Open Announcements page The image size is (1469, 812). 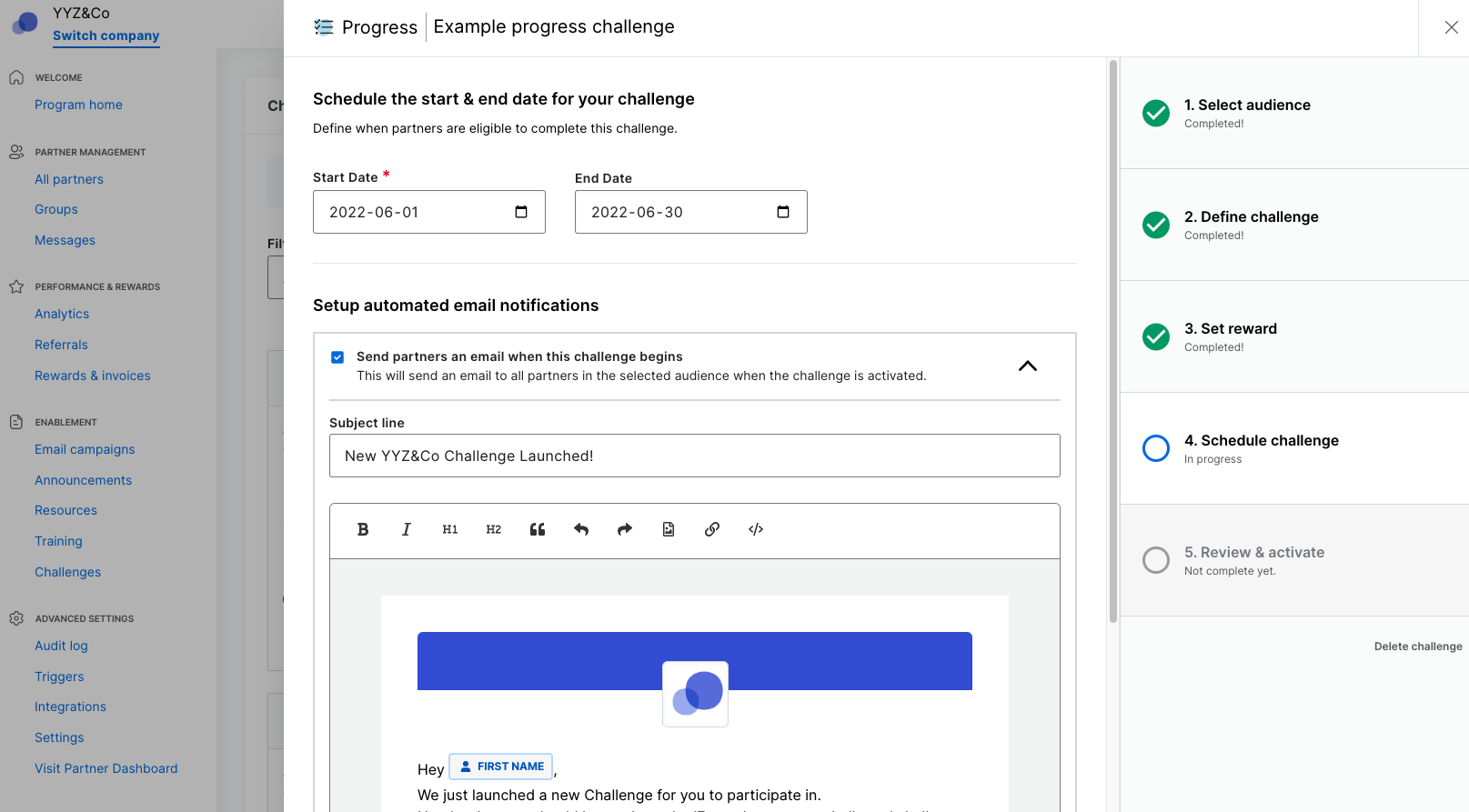coord(83,480)
